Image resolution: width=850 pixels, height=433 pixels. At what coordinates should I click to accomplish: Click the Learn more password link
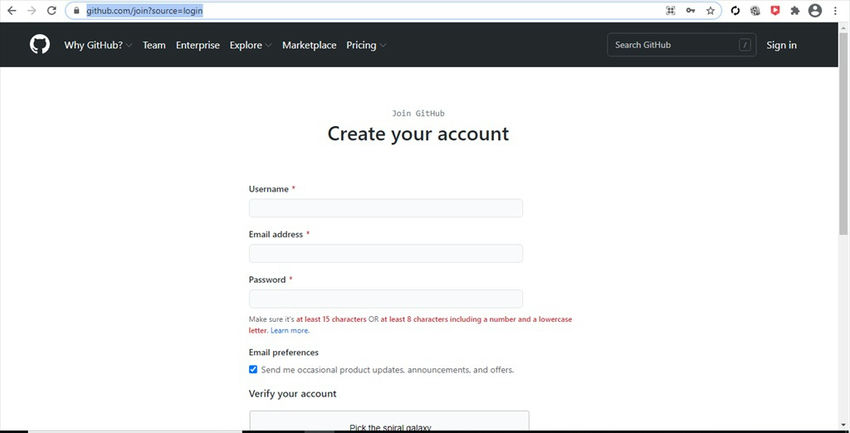point(289,330)
